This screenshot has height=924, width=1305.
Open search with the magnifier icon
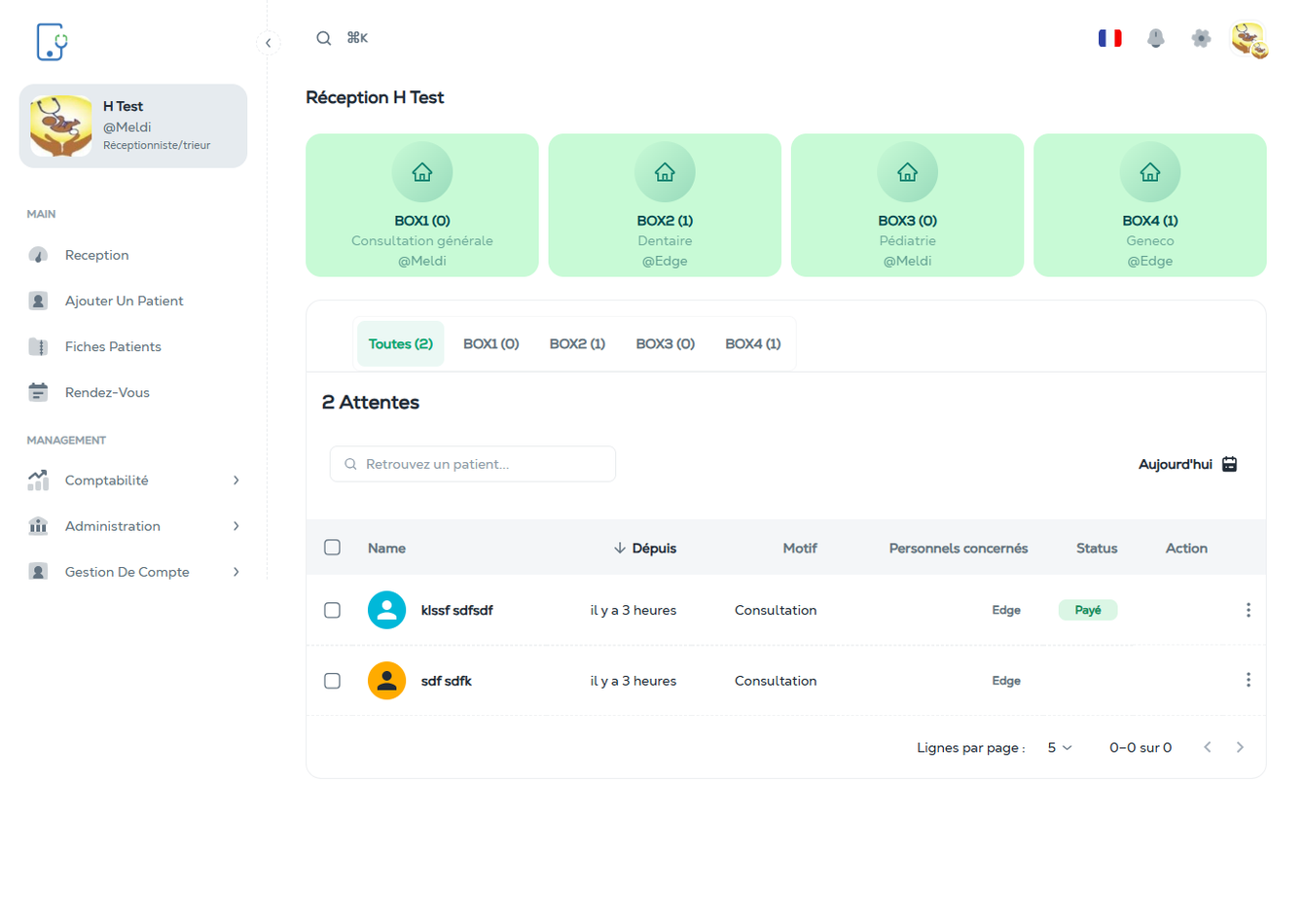pos(324,38)
